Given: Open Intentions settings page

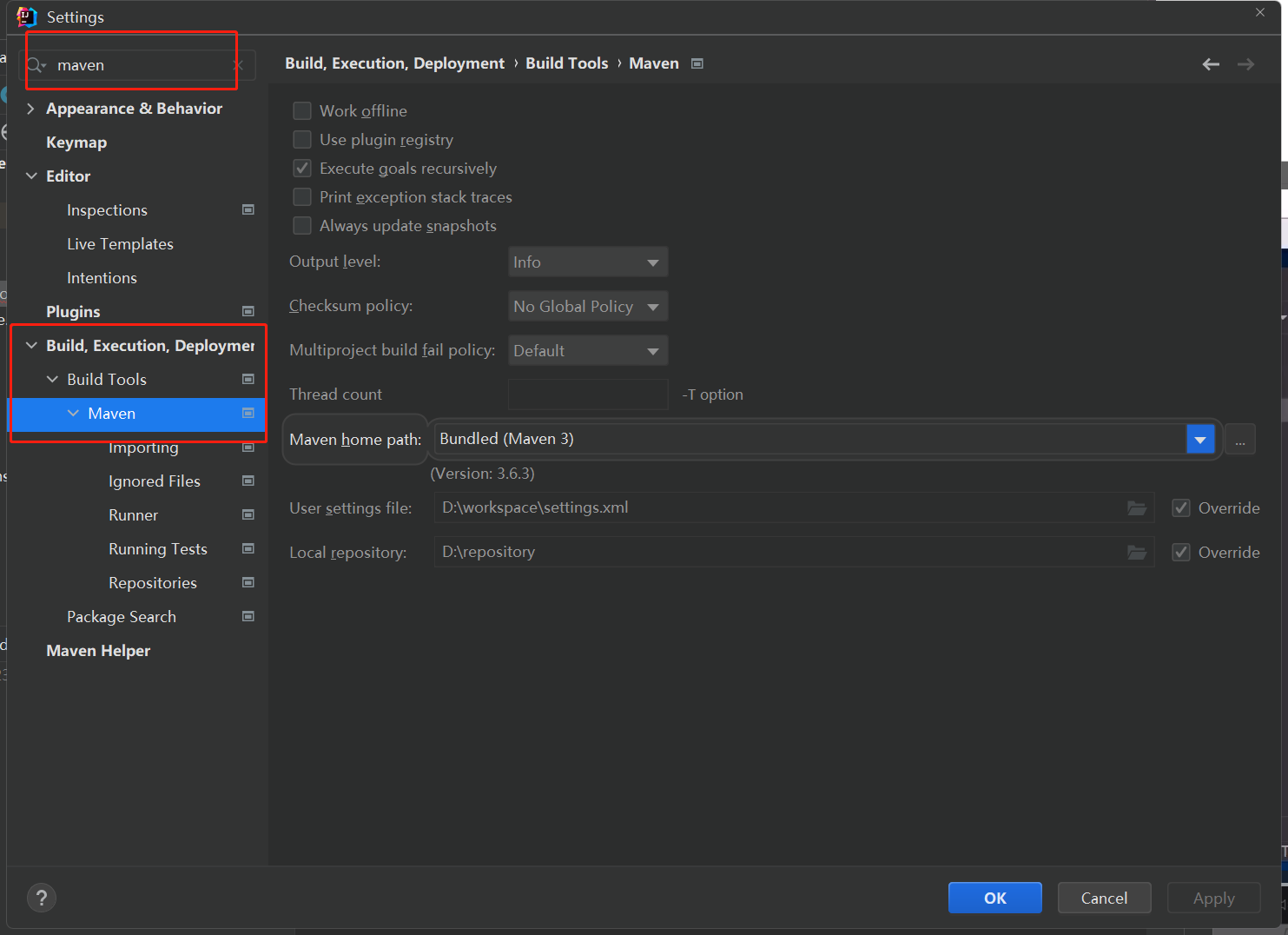Looking at the screenshot, I should coord(102,278).
